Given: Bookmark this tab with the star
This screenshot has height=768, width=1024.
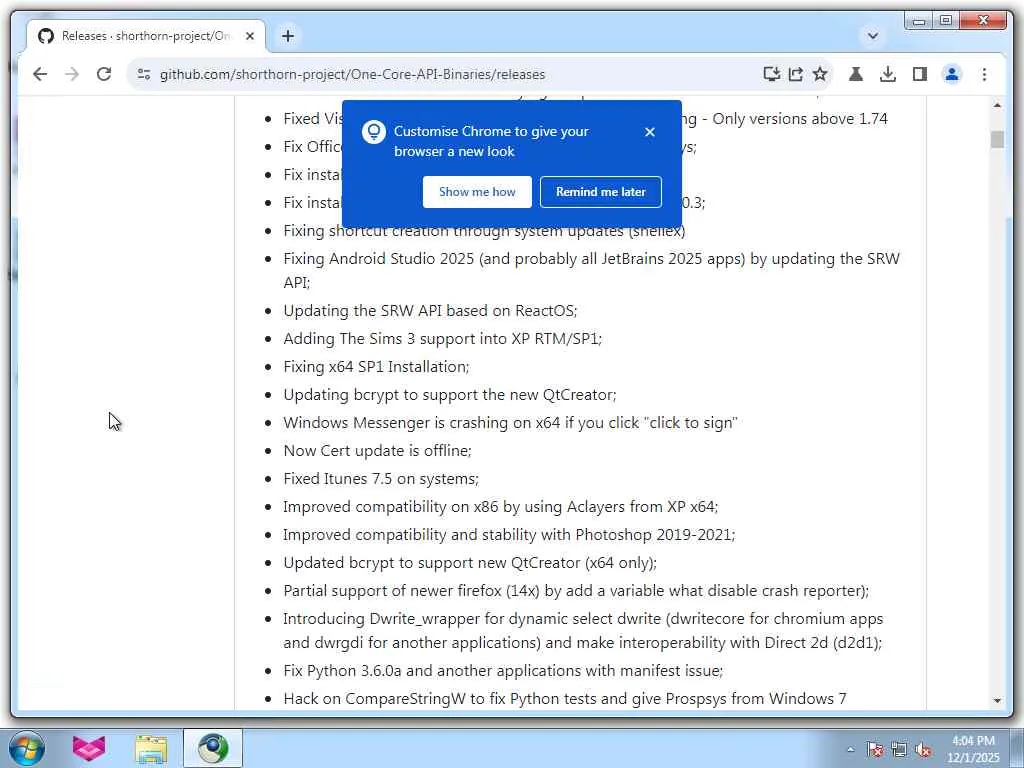Looking at the screenshot, I should click(x=820, y=74).
